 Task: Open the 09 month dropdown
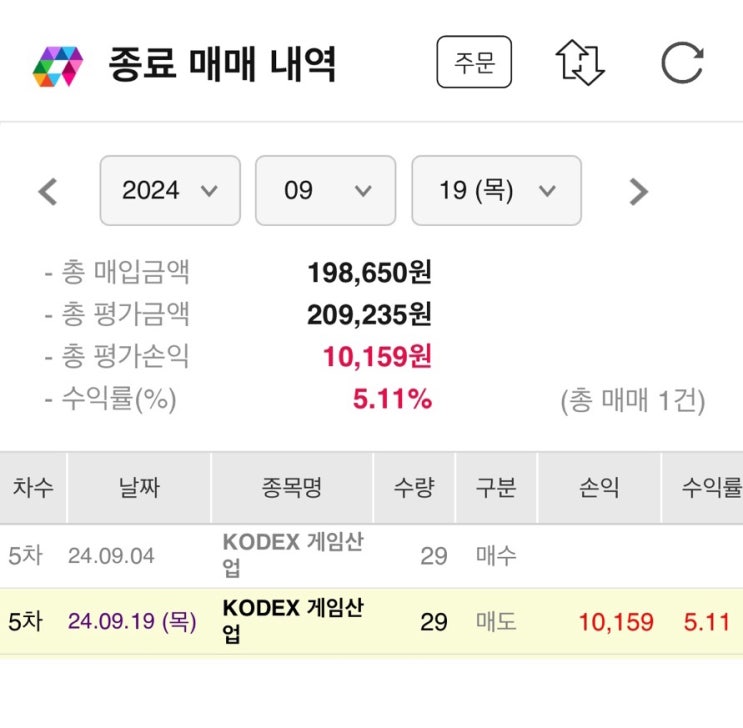pyautogui.click(x=326, y=190)
